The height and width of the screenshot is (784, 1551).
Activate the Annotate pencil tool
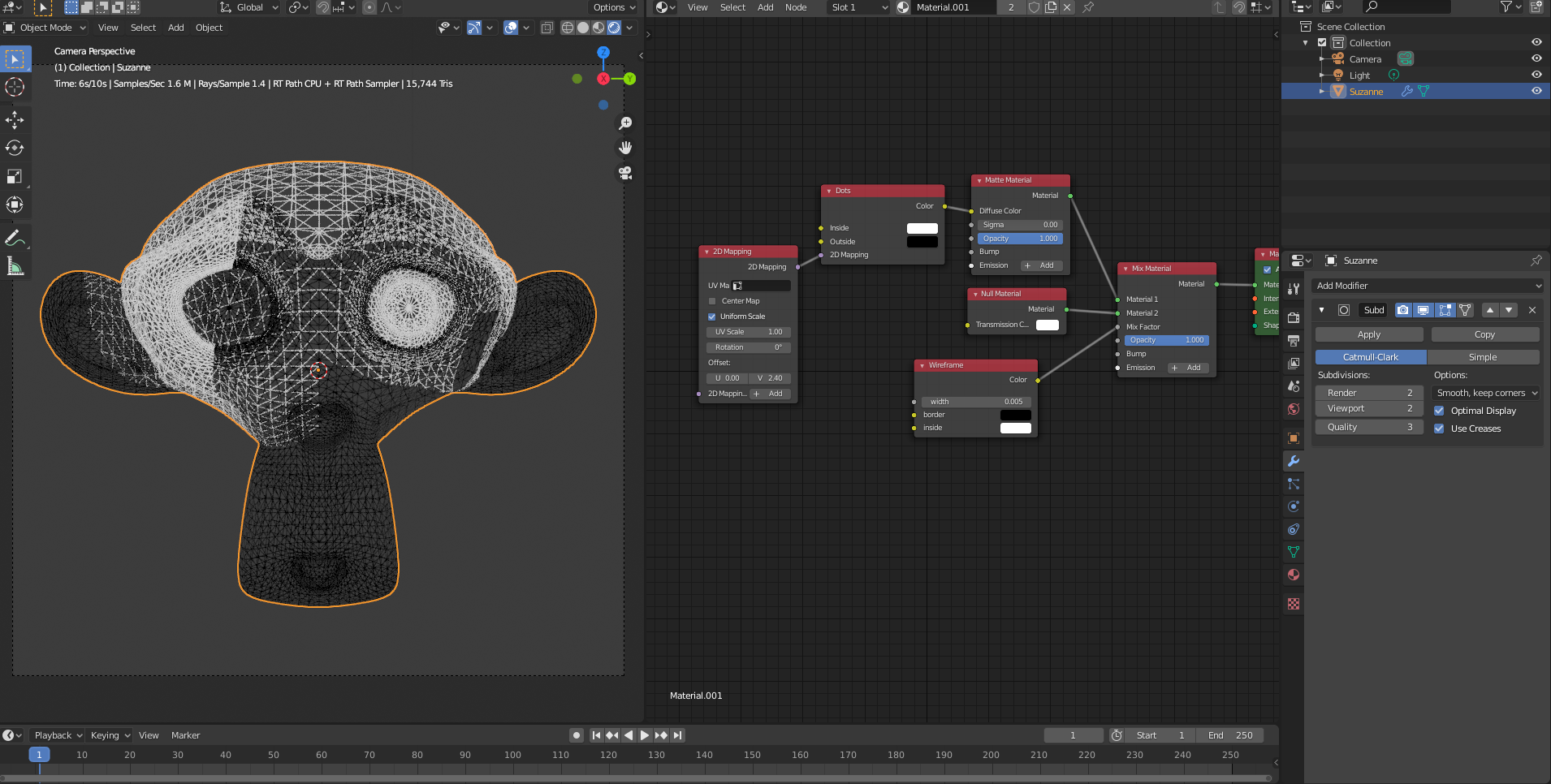15,238
